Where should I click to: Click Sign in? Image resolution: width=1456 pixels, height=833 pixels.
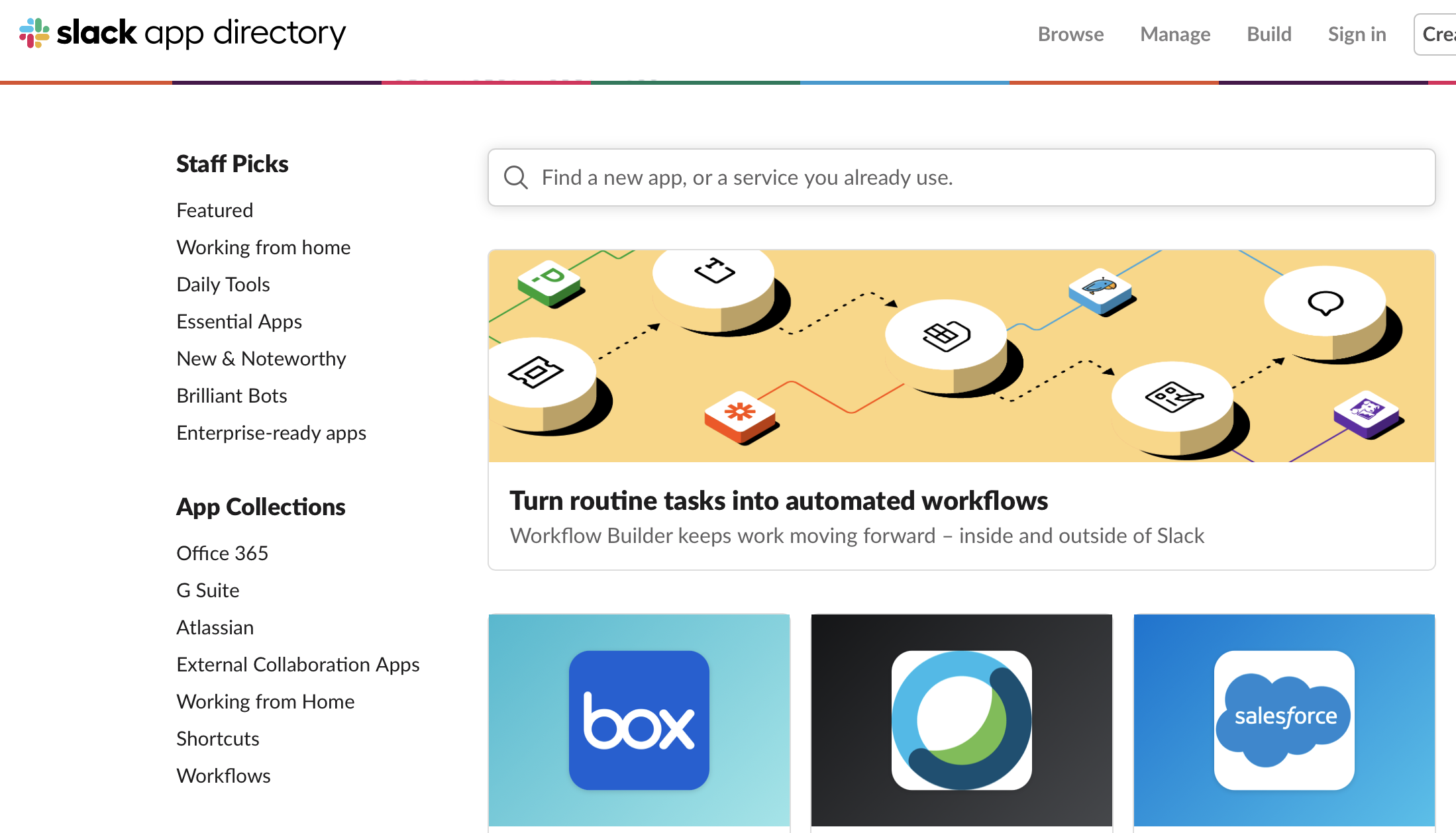click(1356, 34)
